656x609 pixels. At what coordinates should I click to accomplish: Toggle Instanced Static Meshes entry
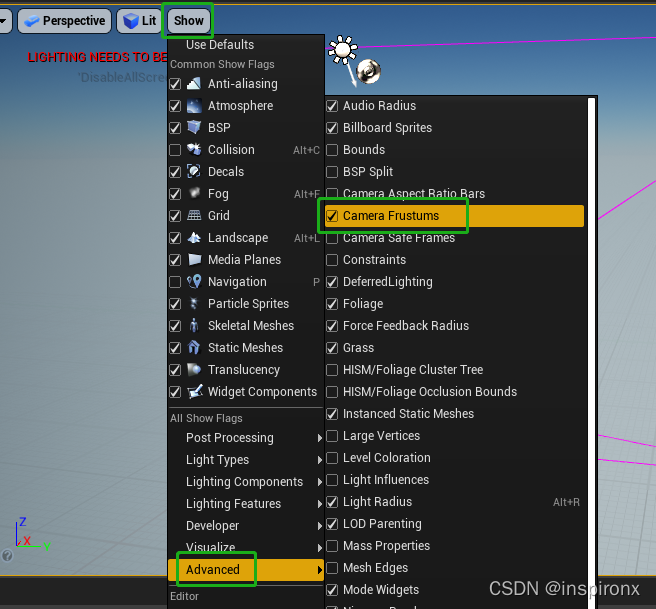[x=455, y=414]
